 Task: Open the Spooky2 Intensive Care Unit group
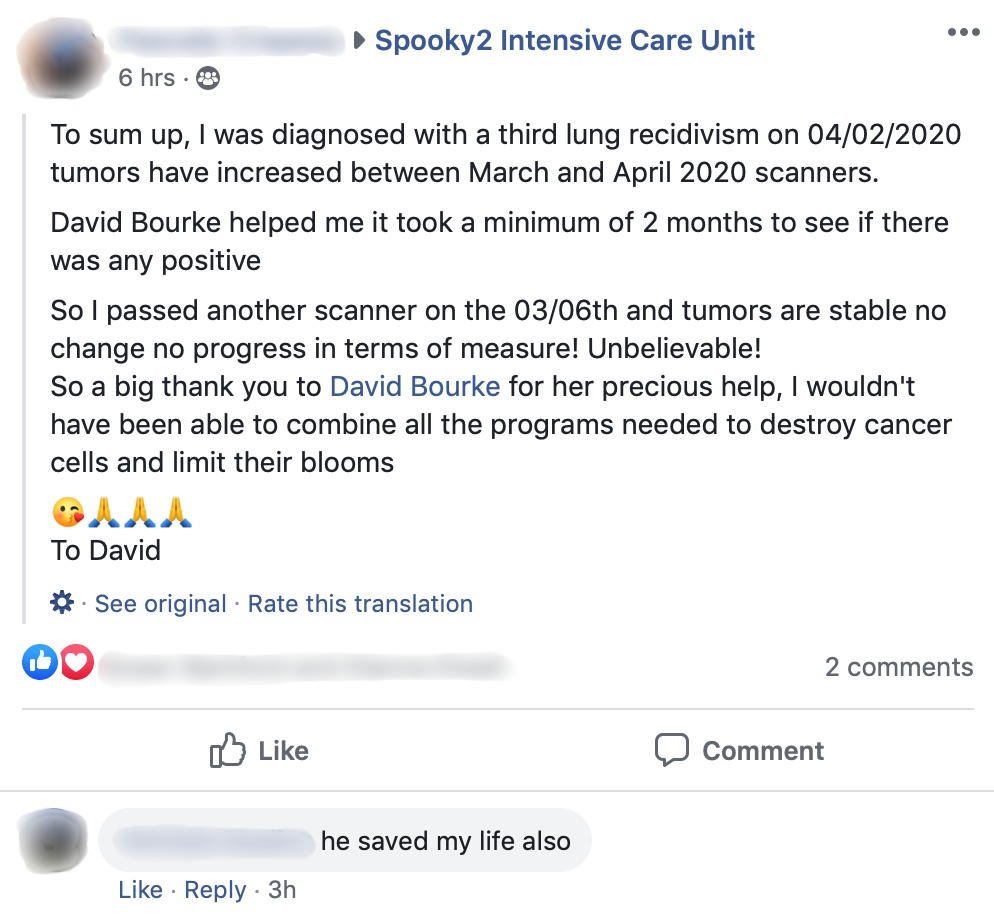565,41
